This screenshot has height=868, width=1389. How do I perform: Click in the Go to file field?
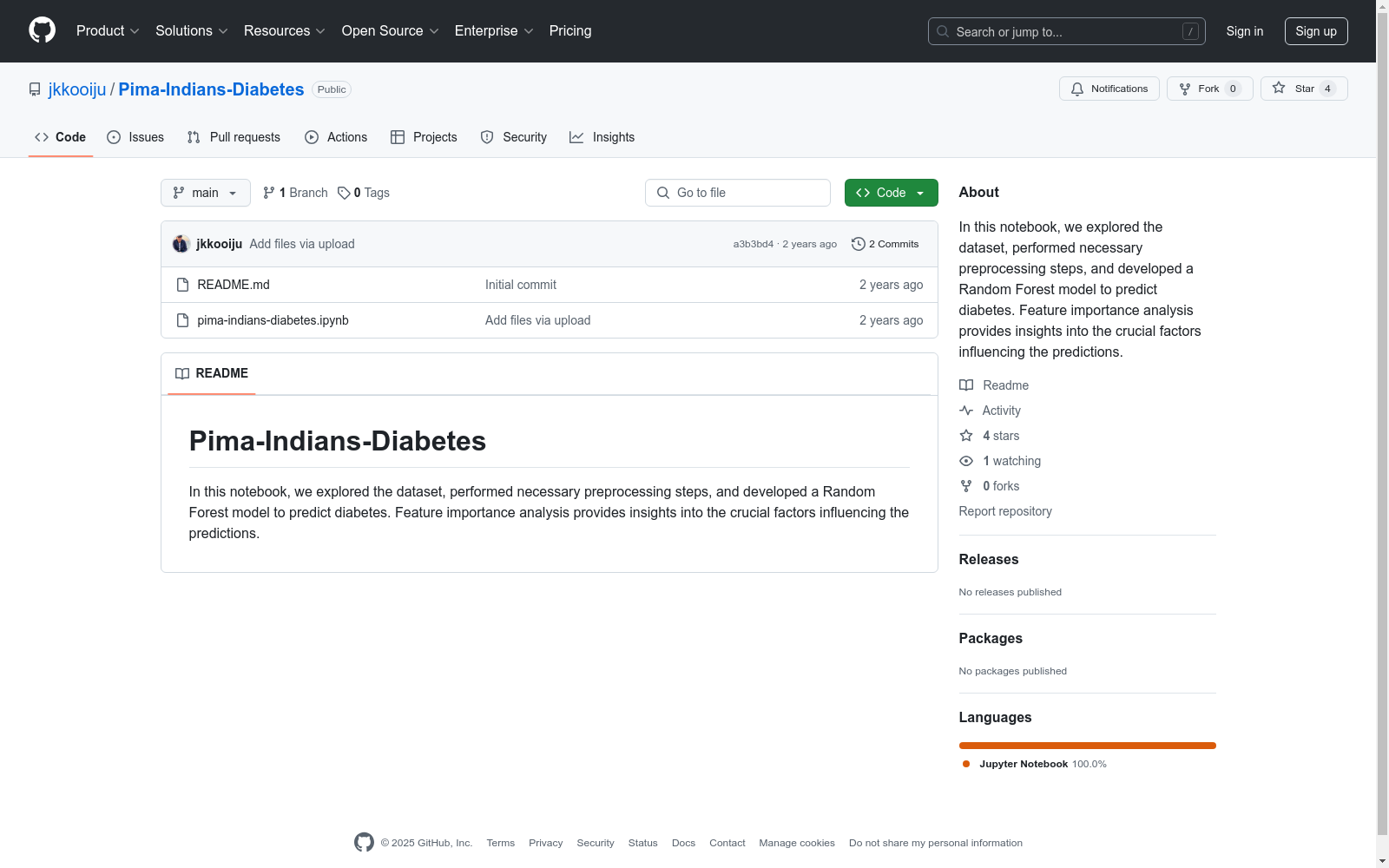[738, 193]
